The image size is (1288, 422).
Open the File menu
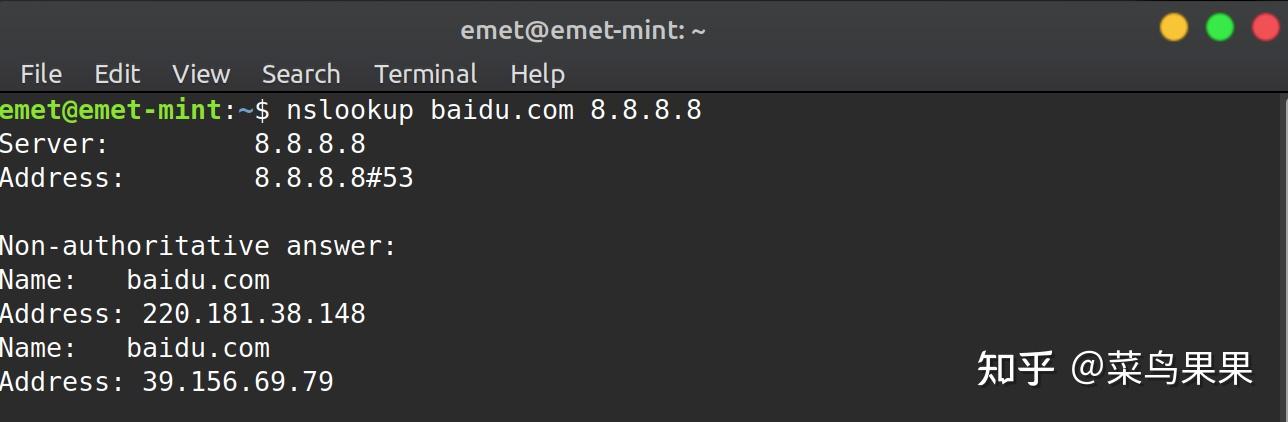coord(41,74)
